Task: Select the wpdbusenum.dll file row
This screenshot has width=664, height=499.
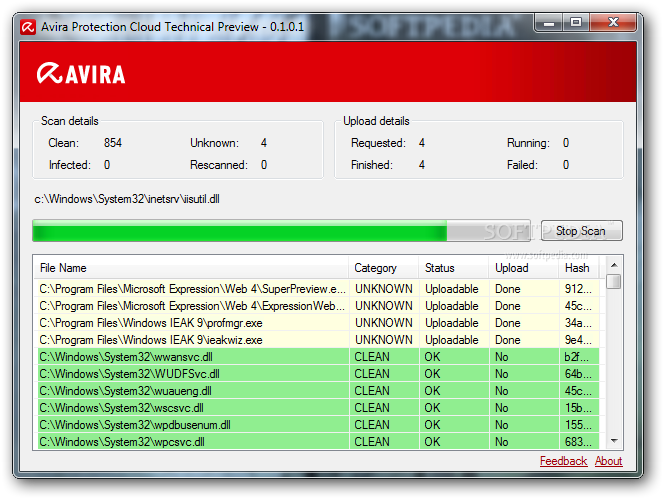Action: [318, 424]
